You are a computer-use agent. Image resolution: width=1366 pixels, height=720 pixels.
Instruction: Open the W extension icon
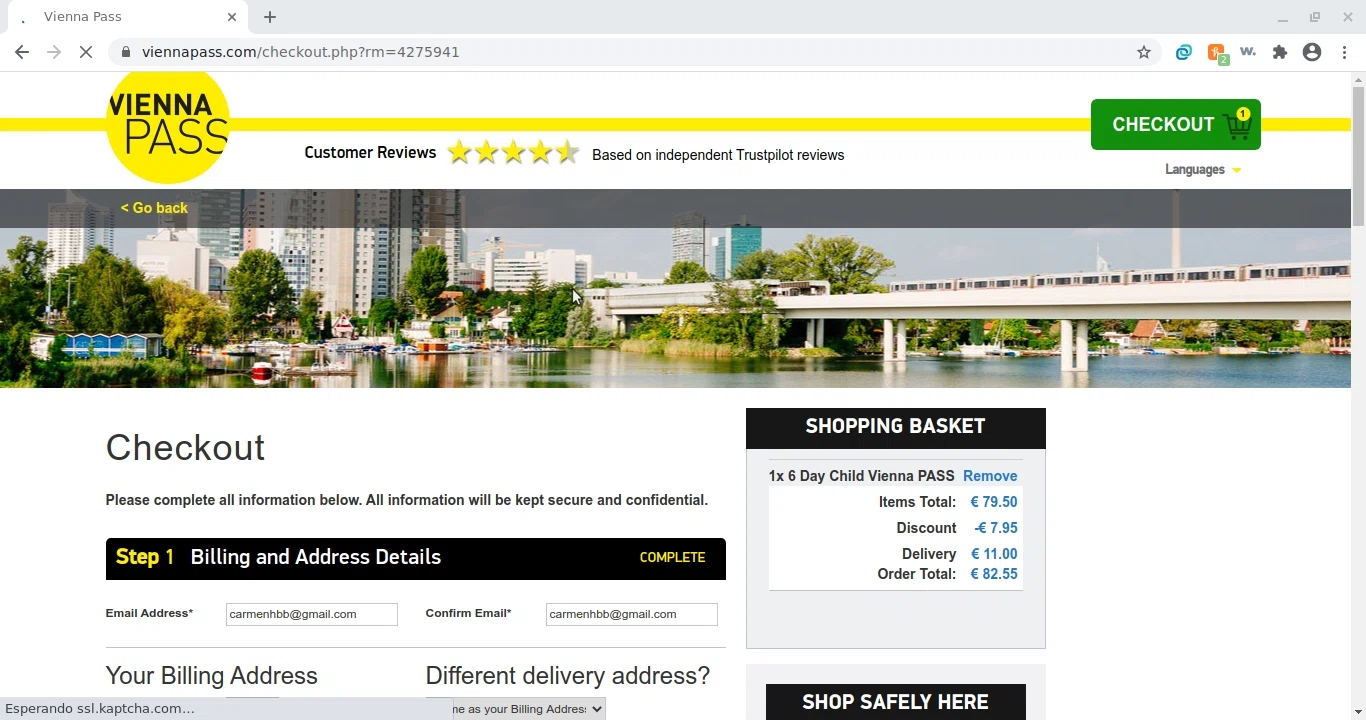click(1248, 52)
